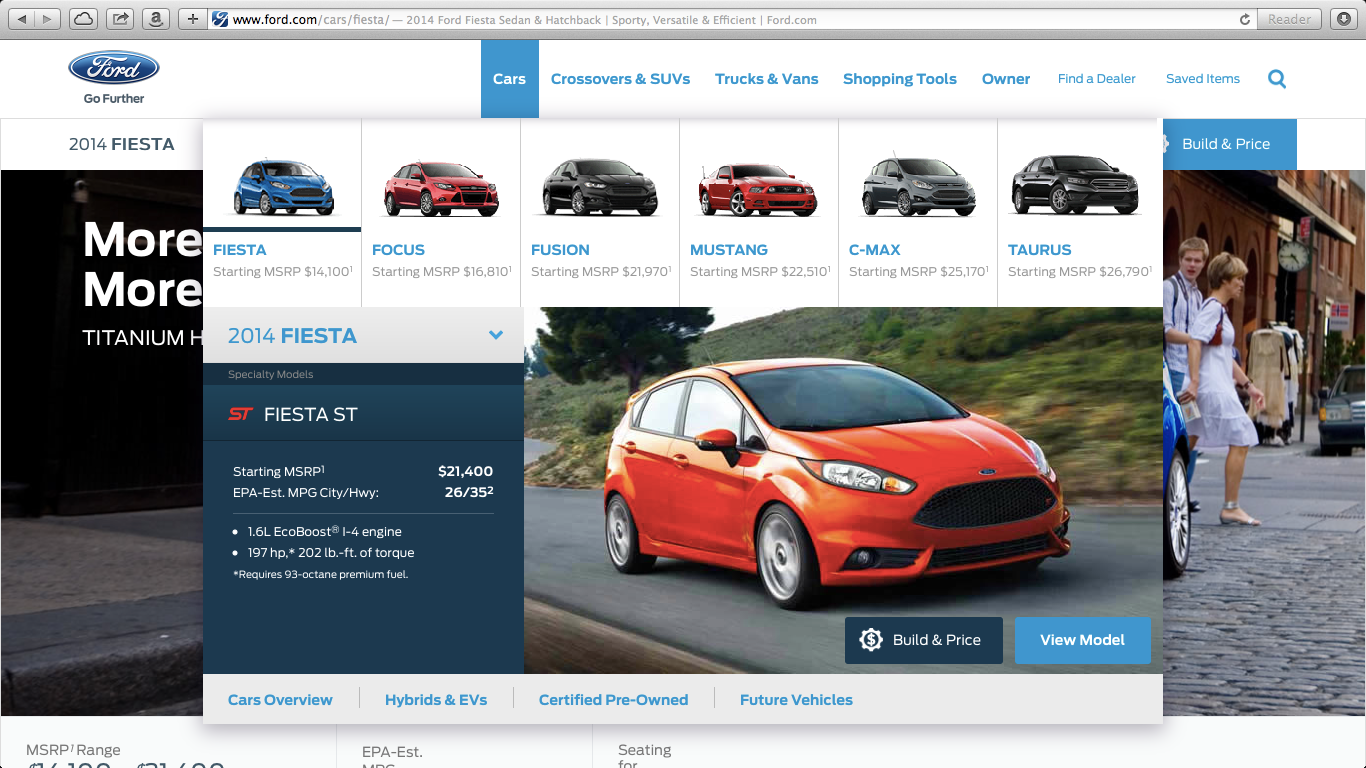1366x768 pixels.
Task: Open the Crossovers & SUVs menu
Action: (620, 79)
